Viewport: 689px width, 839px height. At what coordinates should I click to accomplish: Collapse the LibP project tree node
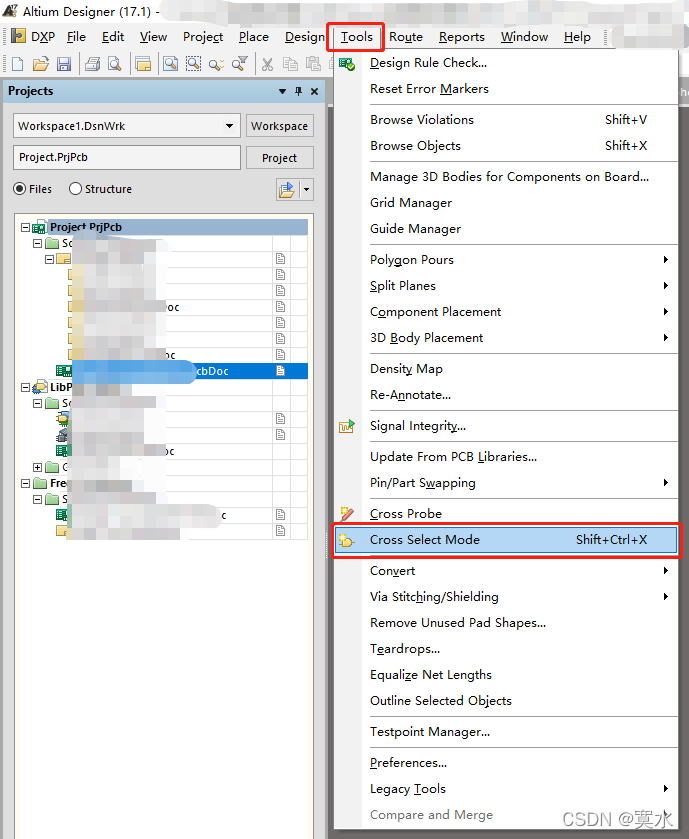coord(25,387)
